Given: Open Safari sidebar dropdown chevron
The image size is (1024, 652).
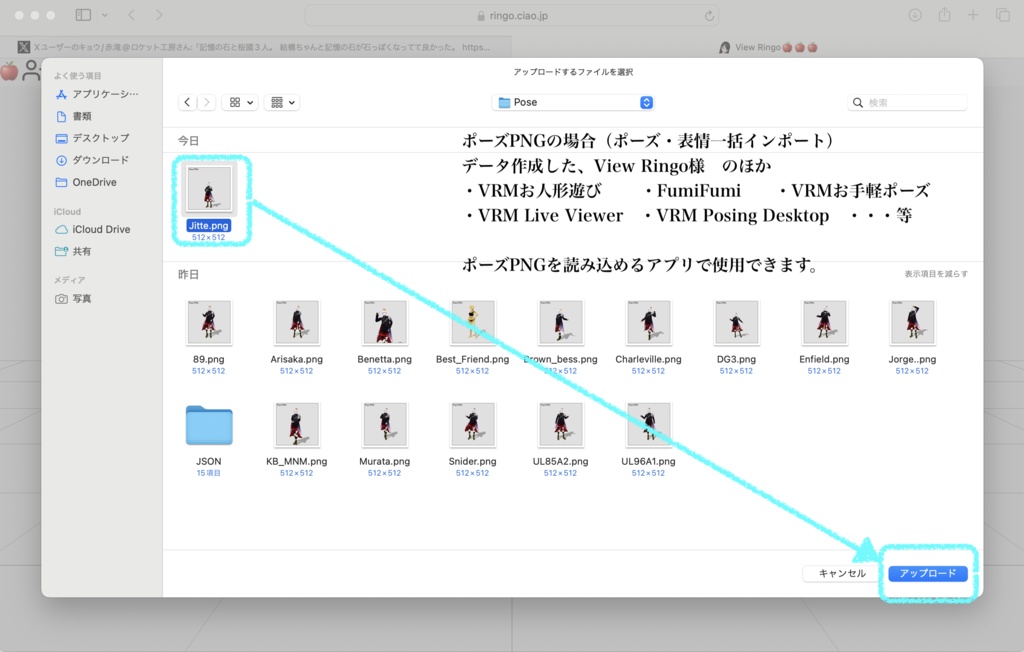Looking at the screenshot, I should 104,15.
